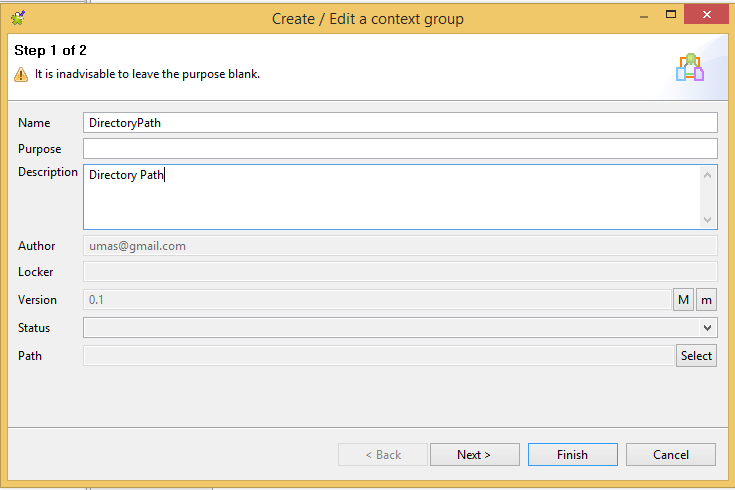Click the Talend app icon in title bar

click(18, 18)
